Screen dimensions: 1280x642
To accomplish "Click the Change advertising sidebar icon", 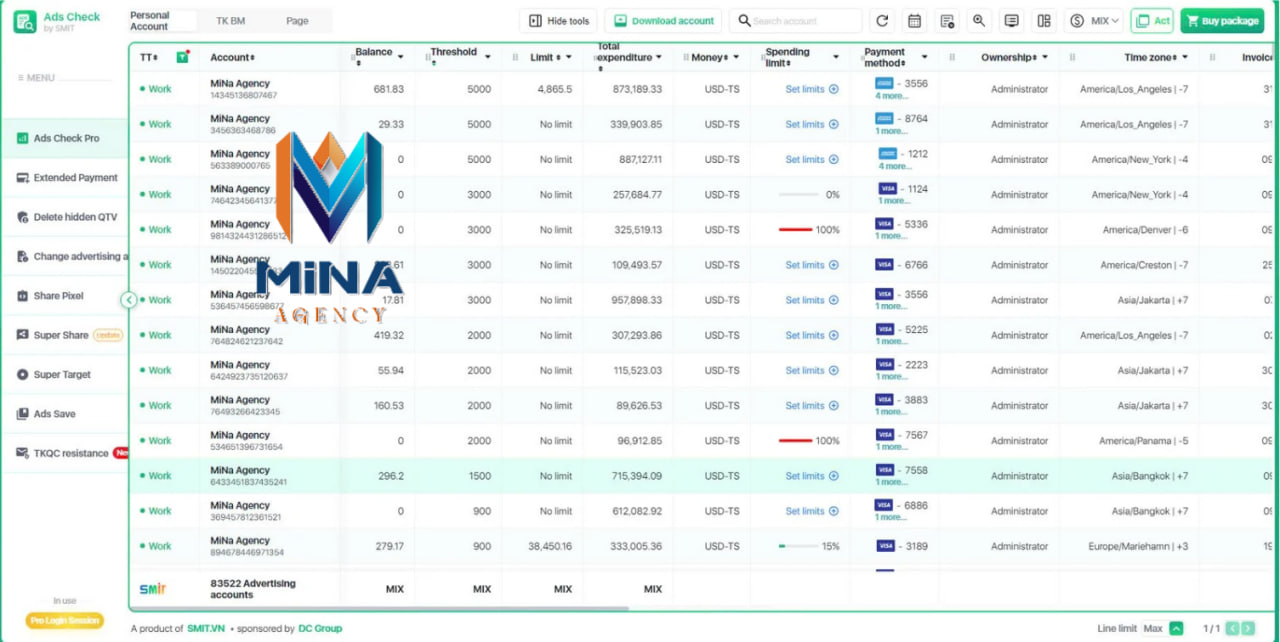I will [x=23, y=257].
